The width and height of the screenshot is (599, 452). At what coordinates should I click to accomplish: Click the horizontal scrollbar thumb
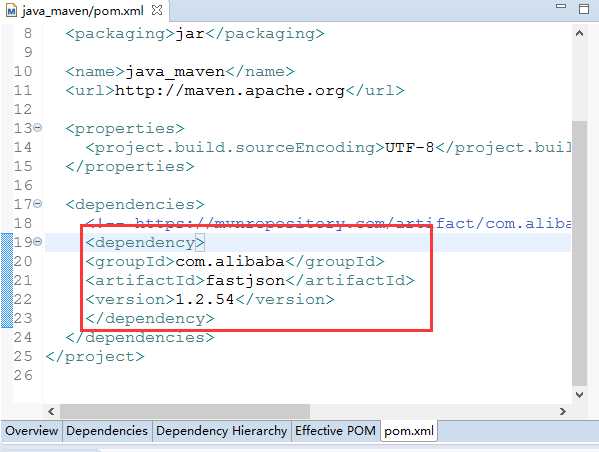tap(185, 411)
